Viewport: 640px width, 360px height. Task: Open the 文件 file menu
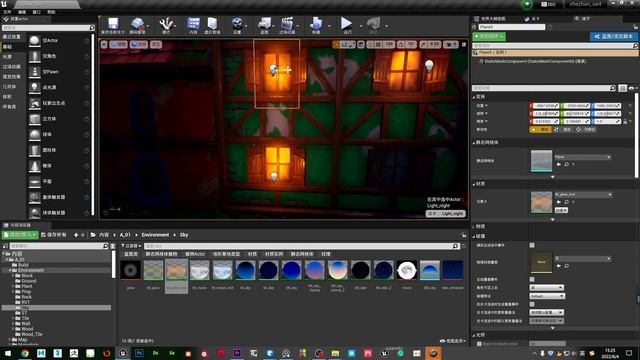click(7, 12)
